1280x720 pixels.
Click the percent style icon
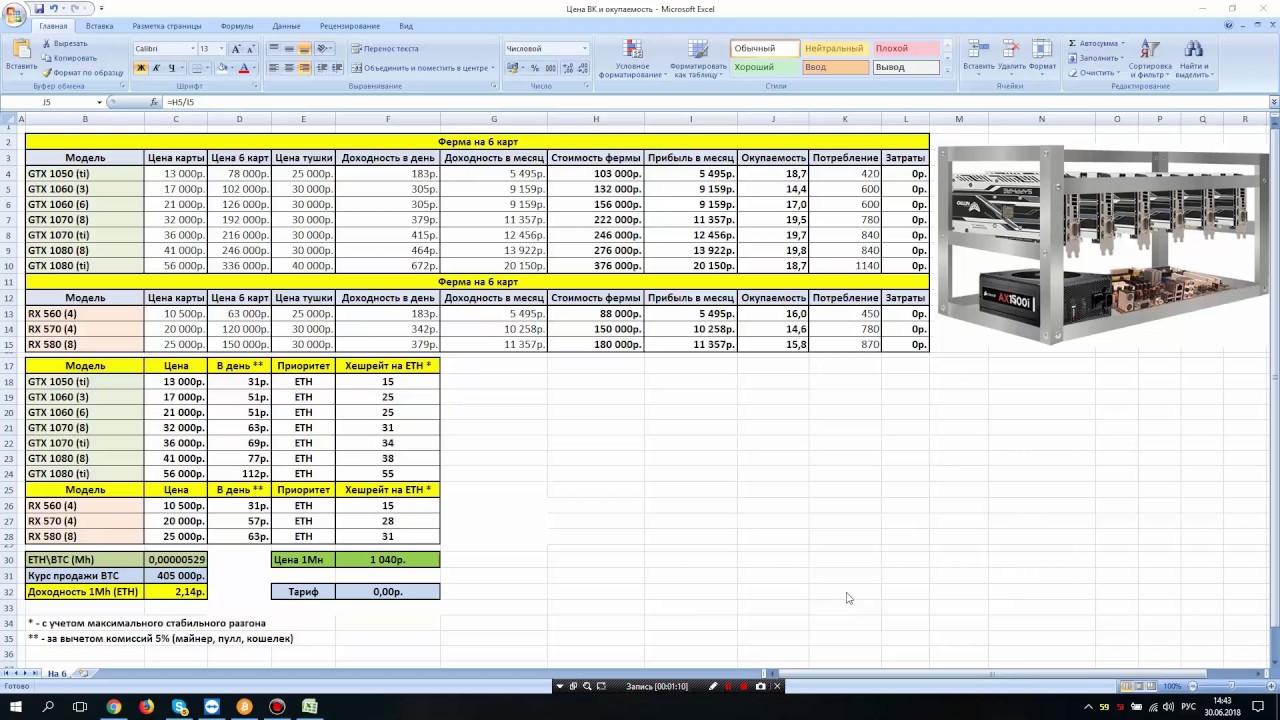point(535,68)
